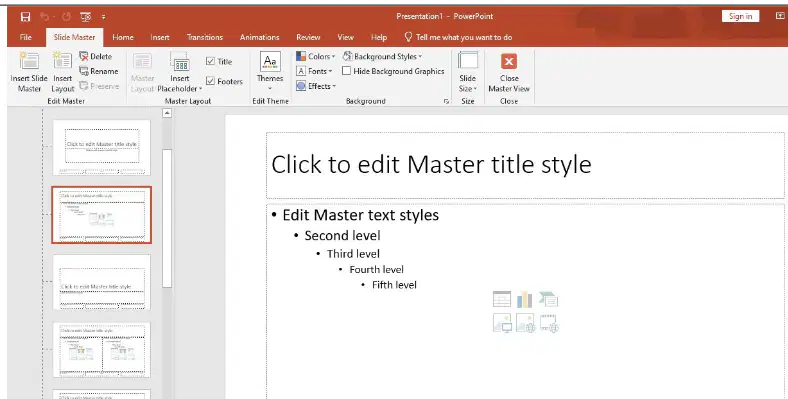Click the 'Fifth level' text
Image resolution: width=788 pixels, height=399 pixels.
(x=394, y=285)
